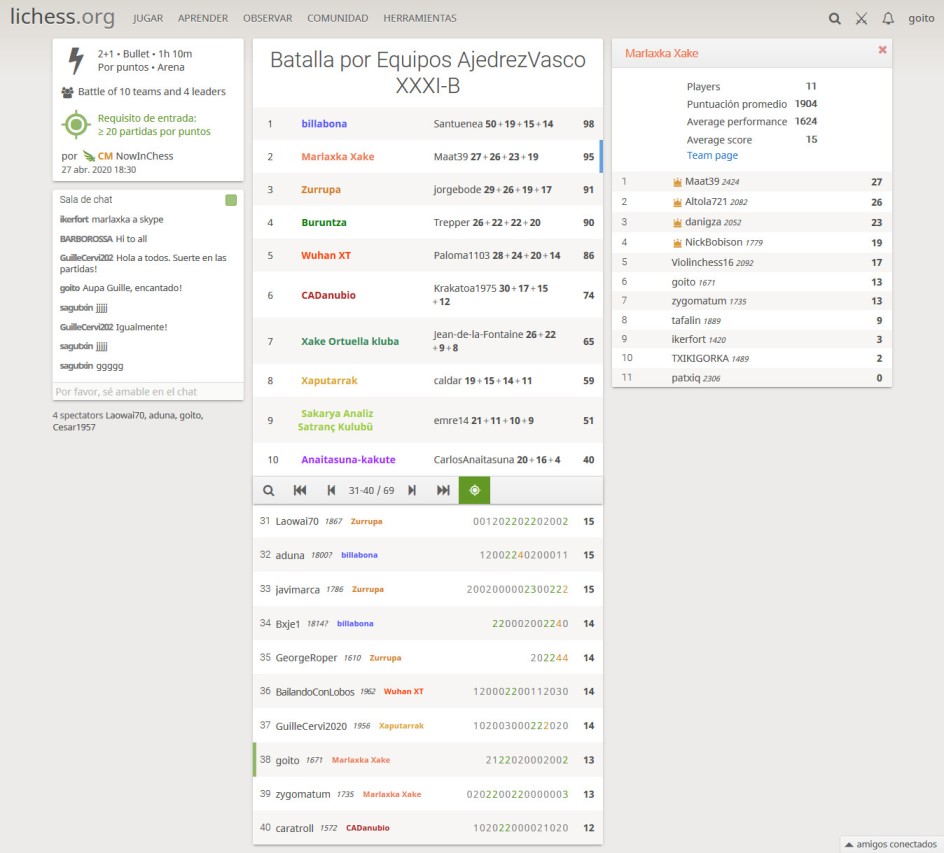
Task: Go to the next standings page
Action: 411,490
